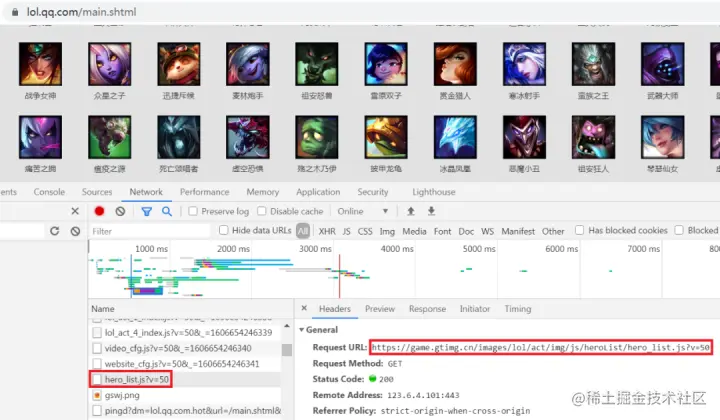Open the Security tab
The height and width of the screenshot is (420, 720).
point(373,192)
